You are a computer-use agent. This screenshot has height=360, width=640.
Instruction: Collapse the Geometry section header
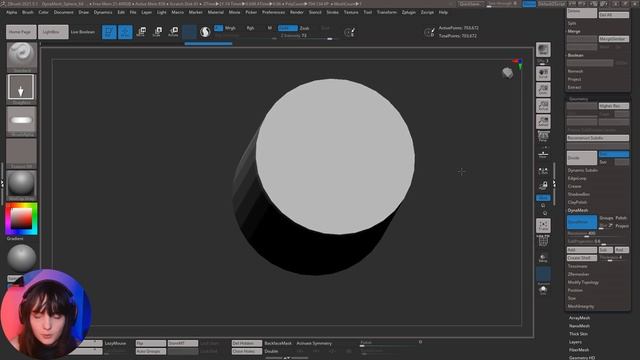click(x=578, y=99)
